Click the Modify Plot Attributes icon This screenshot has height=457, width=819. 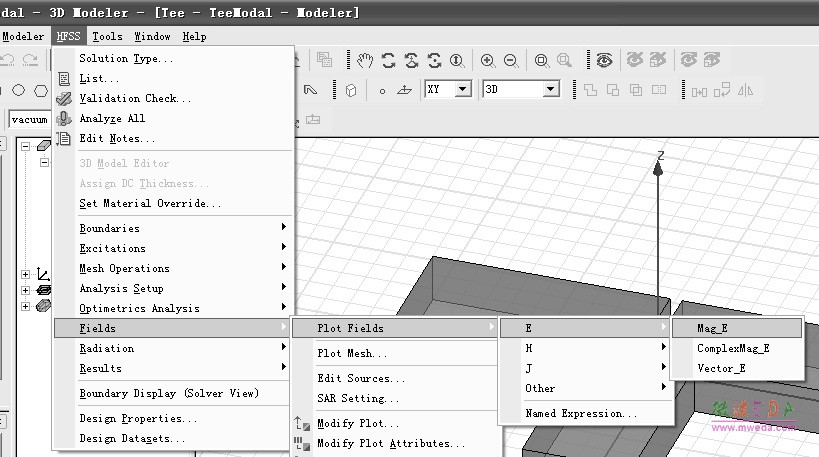coord(302,443)
